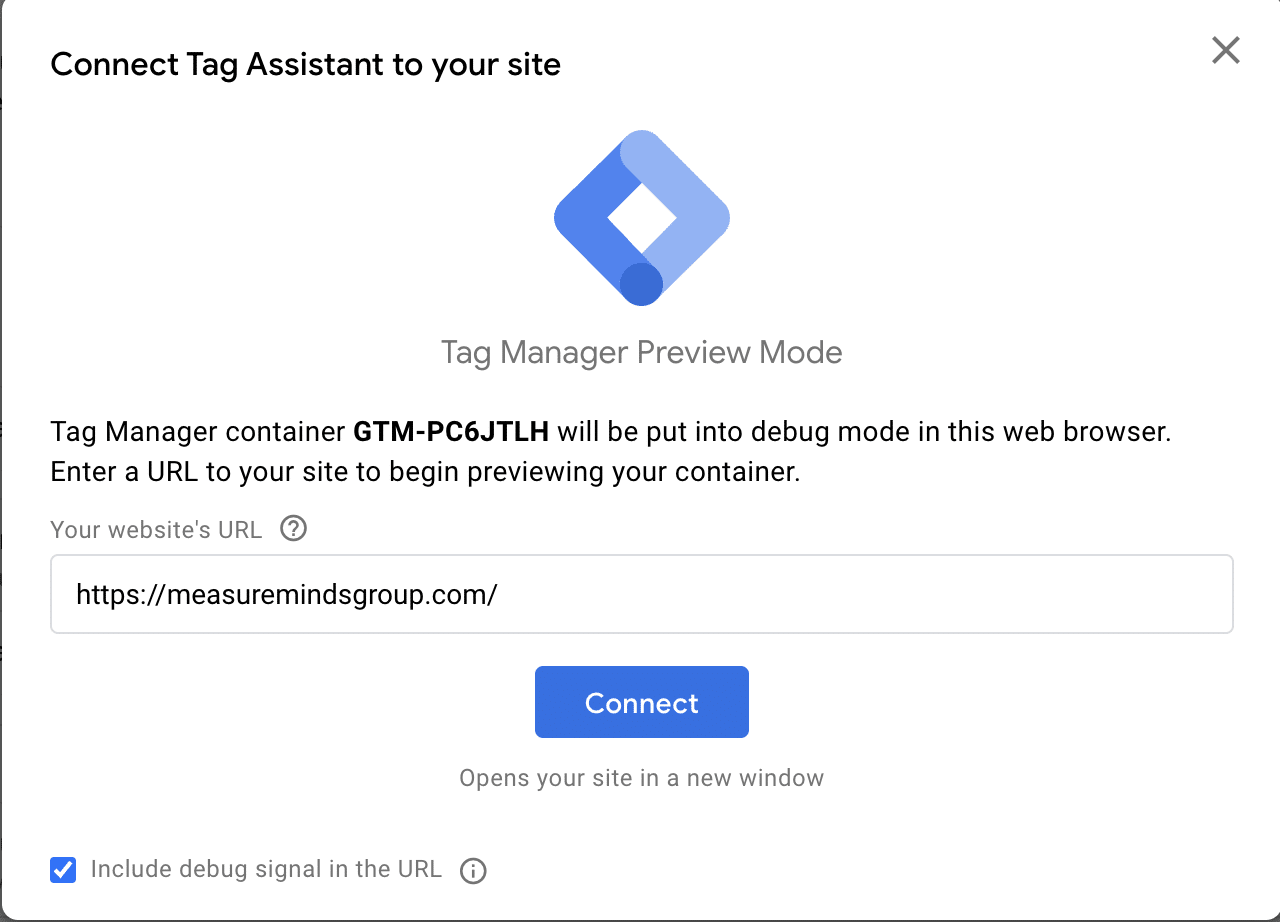Image resolution: width=1280 pixels, height=922 pixels.
Task: Show info about the debug signal option
Action: tap(473, 871)
